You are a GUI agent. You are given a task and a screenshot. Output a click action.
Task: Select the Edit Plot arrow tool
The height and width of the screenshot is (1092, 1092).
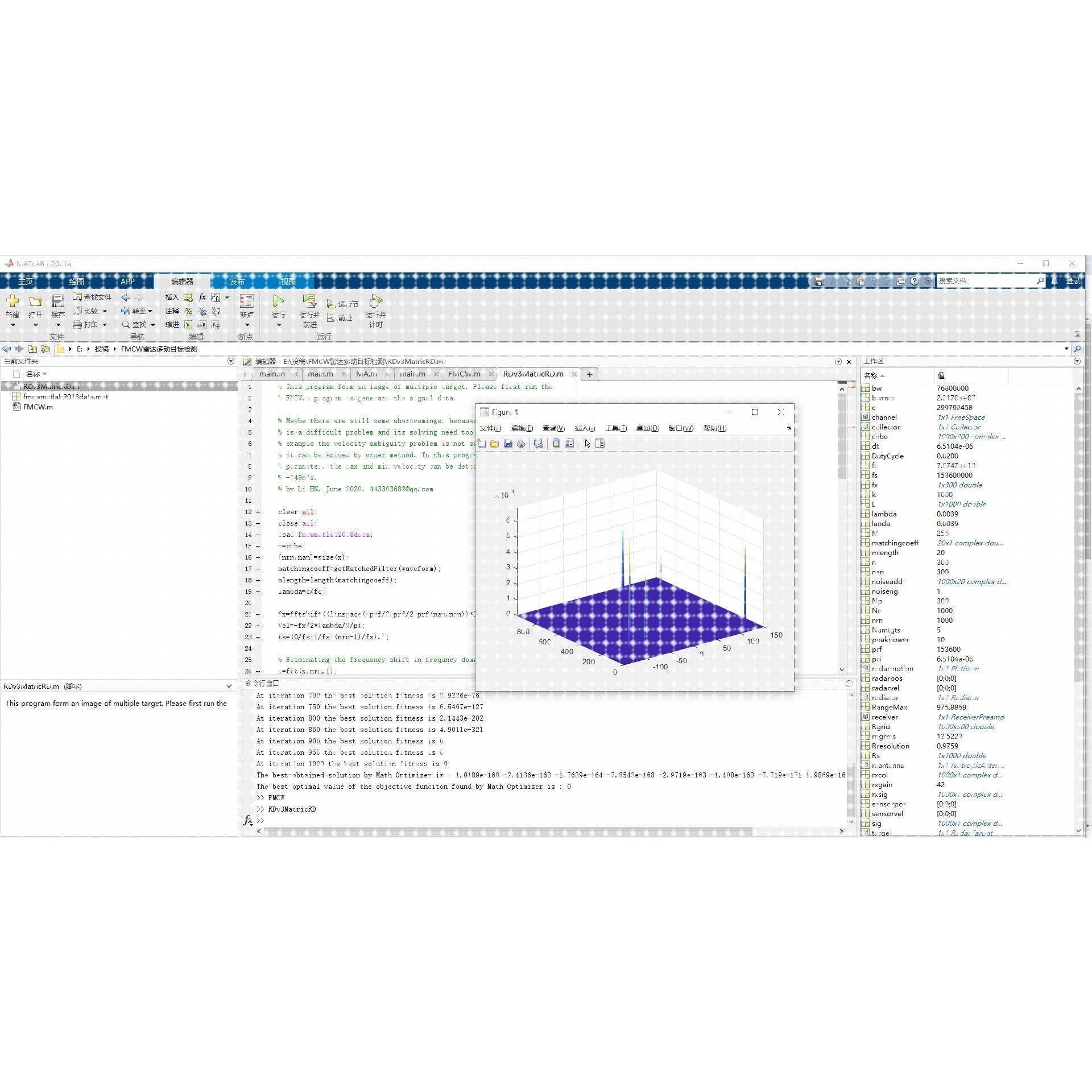[x=588, y=444]
